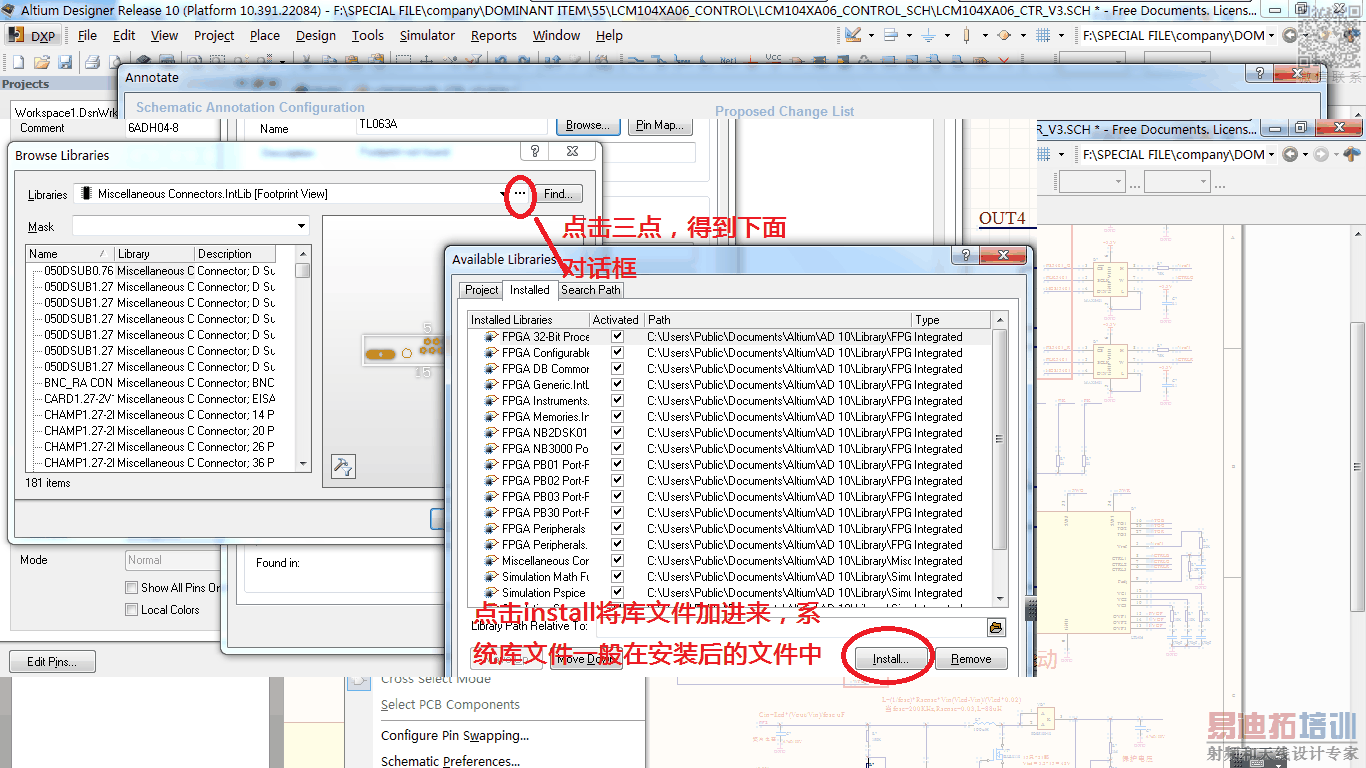
Task: Click the Pin Map... button
Action: (x=659, y=125)
